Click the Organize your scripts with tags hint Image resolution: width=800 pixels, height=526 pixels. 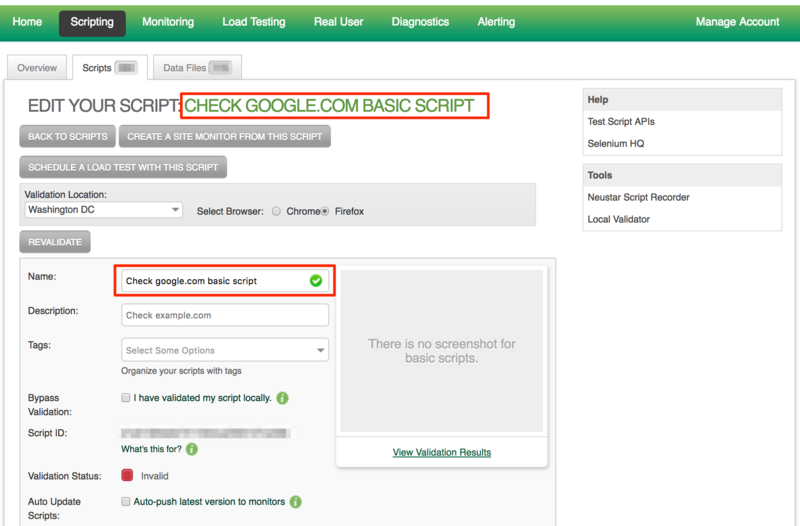pos(181,371)
